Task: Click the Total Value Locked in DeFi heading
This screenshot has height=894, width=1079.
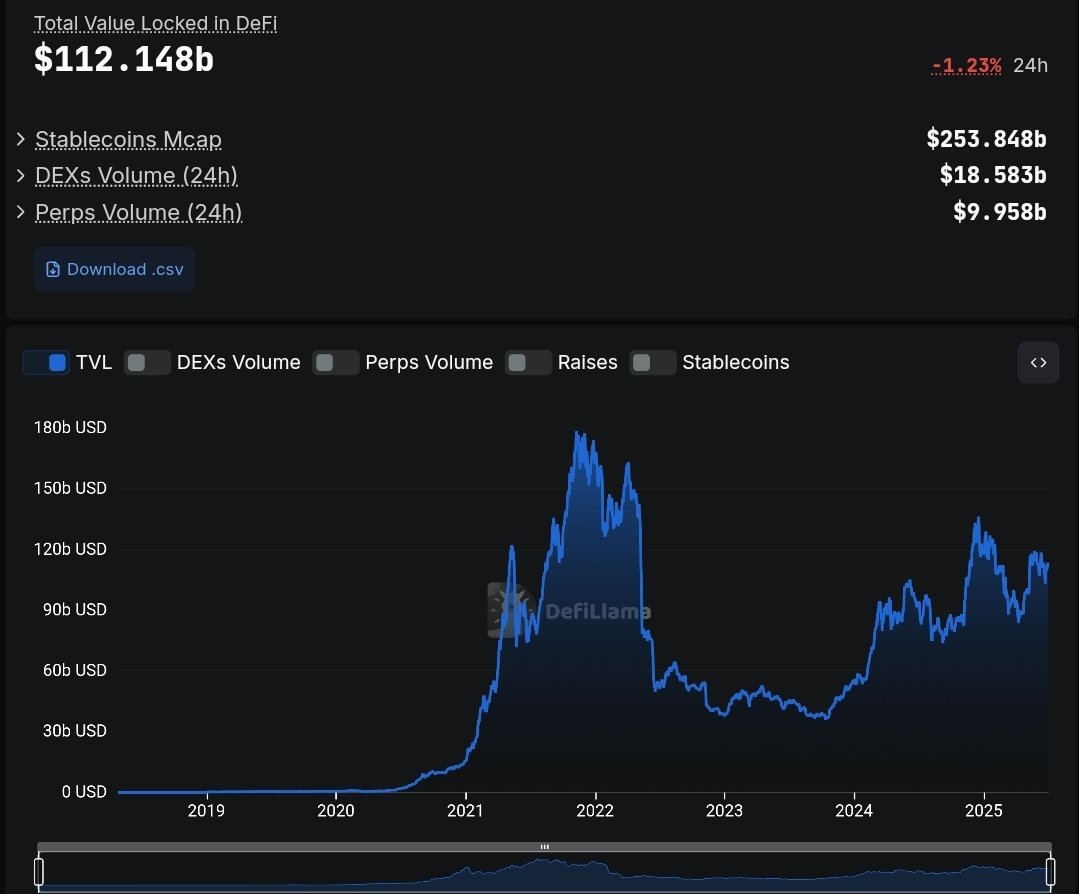Action: point(156,23)
